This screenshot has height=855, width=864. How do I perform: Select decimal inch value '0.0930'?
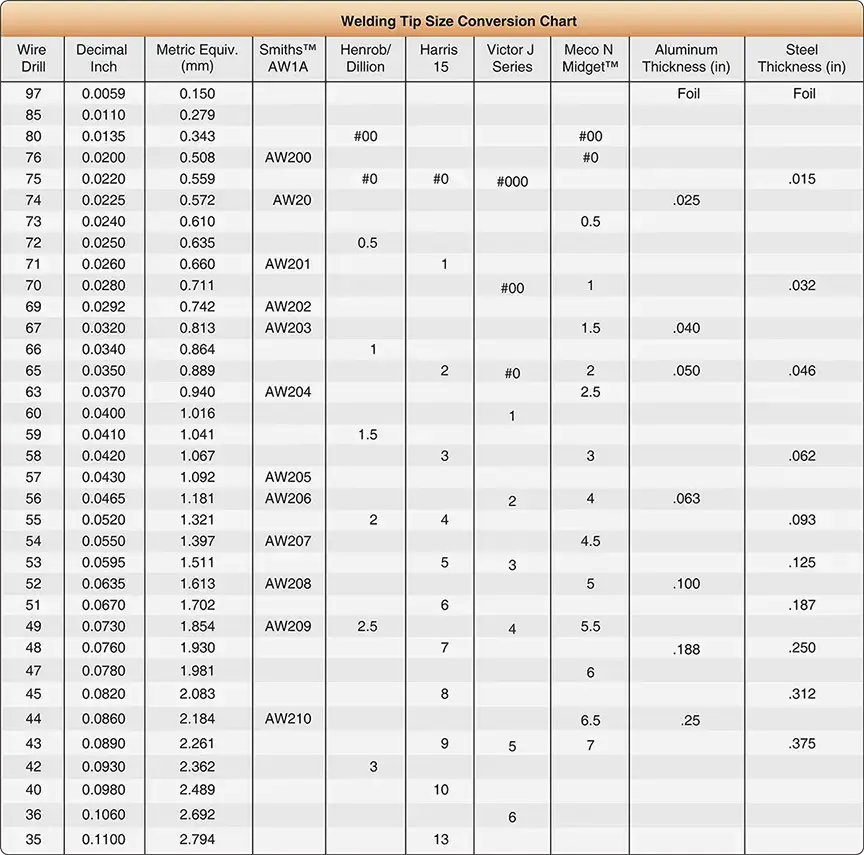click(x=104, y=767)
